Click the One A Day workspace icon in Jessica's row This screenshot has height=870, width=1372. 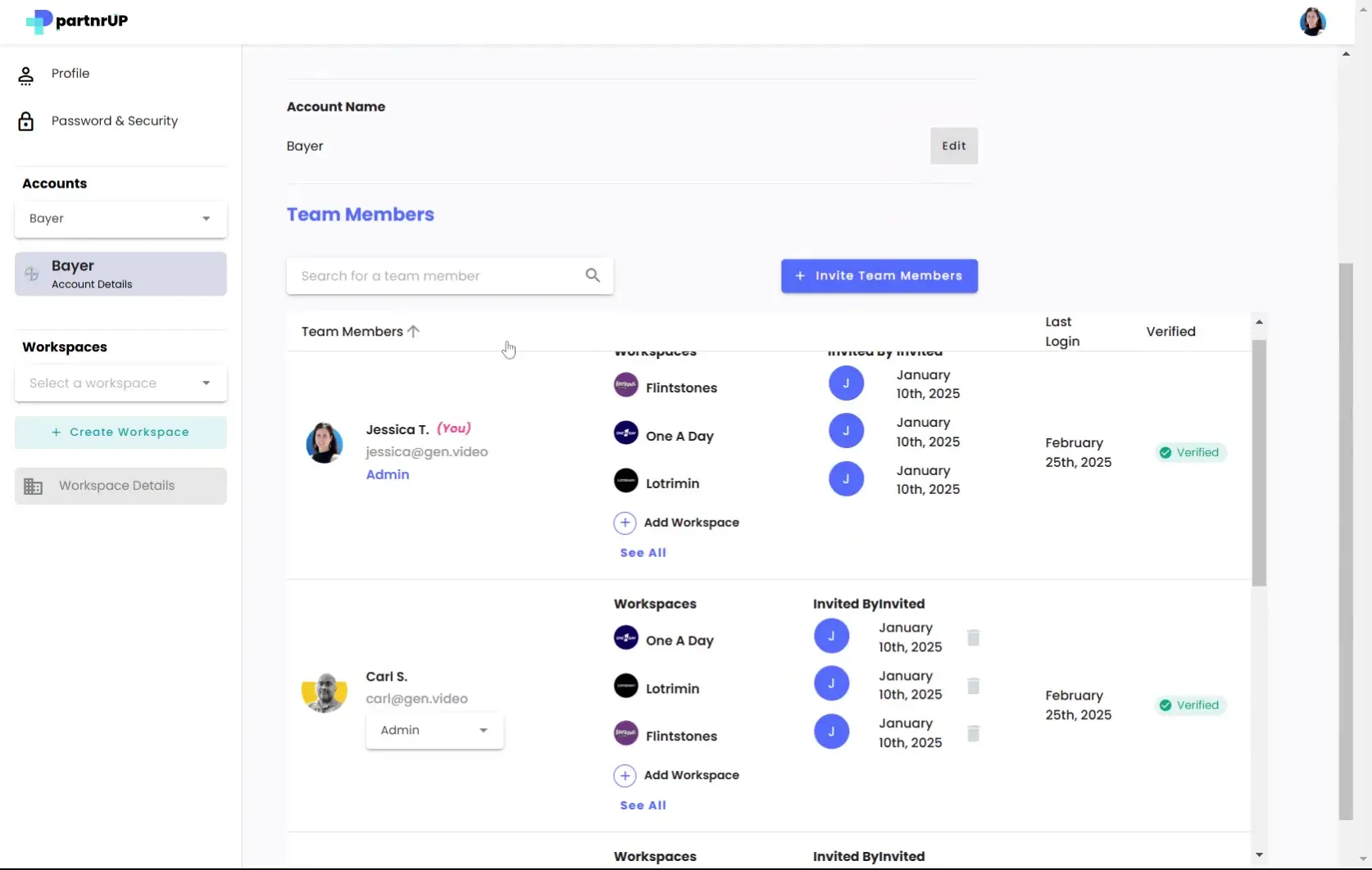coord(625,433)
